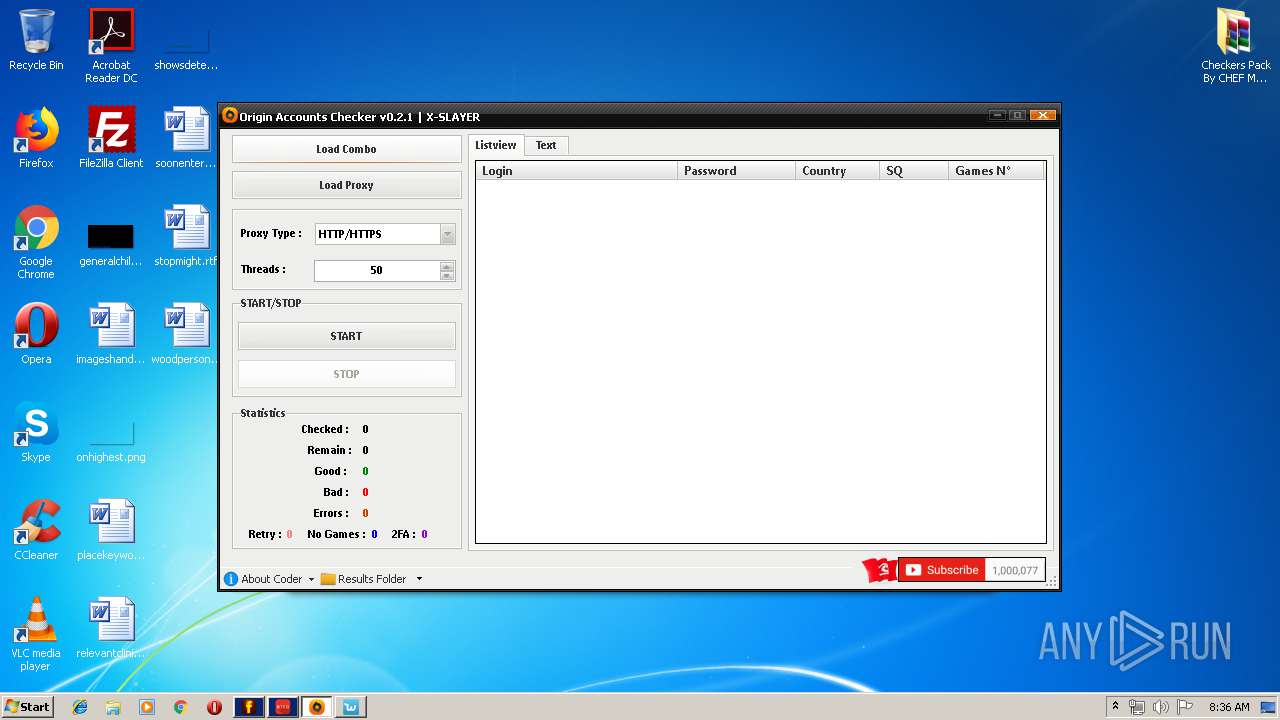Start checking with the START button
This screenshot has width=1280, height=720.
[346, 336]
